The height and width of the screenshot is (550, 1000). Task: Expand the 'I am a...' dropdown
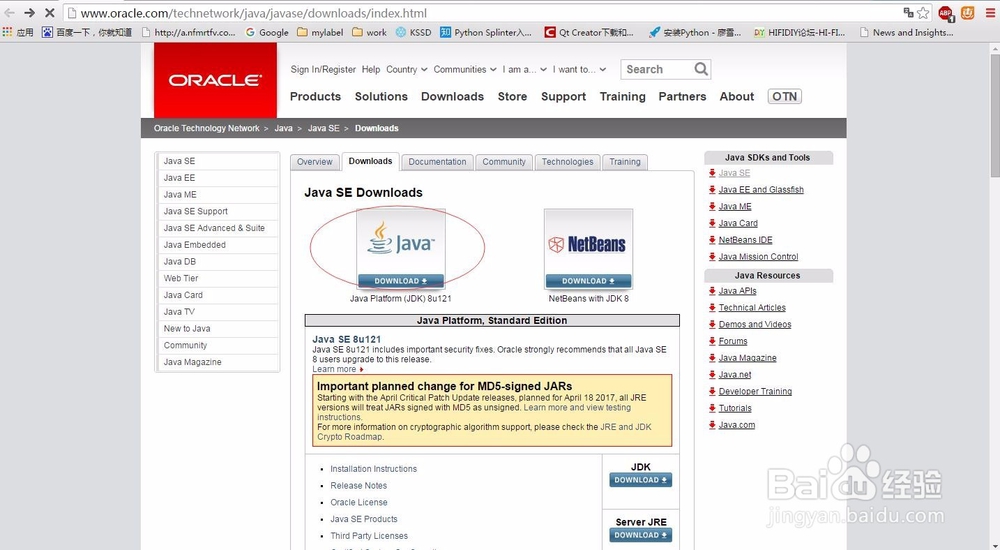[x=524, y=70]
